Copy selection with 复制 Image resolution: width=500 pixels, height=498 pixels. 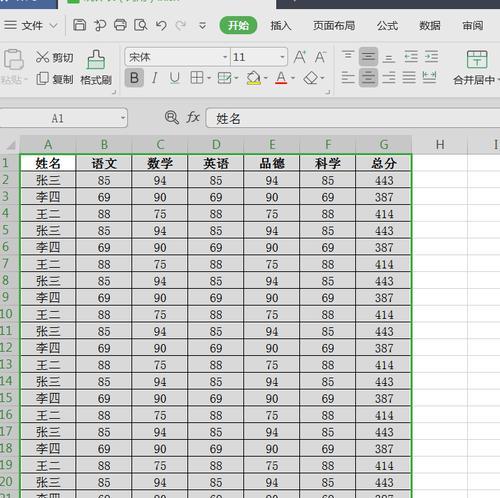pyautogui.click(x=54, y=79)
